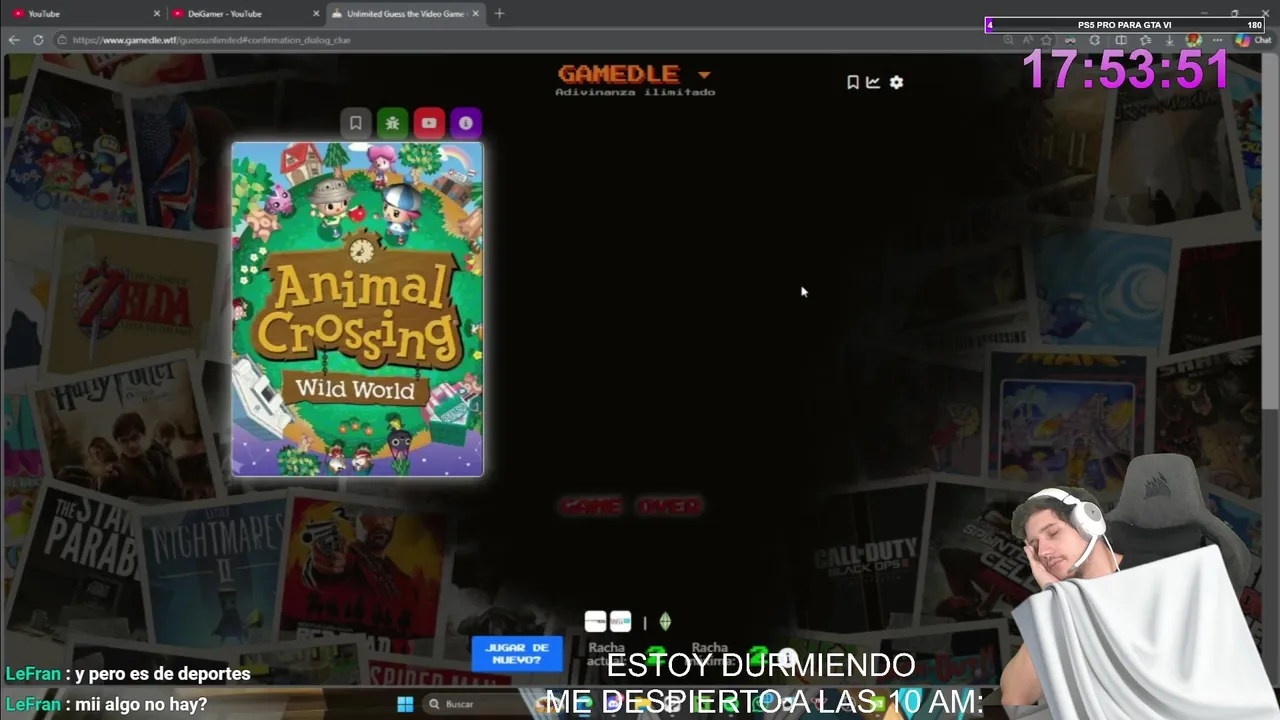Click the read aloud icon in the address bar
The width and height of the screenshot is (1280, 720).
click(1027, 40)
